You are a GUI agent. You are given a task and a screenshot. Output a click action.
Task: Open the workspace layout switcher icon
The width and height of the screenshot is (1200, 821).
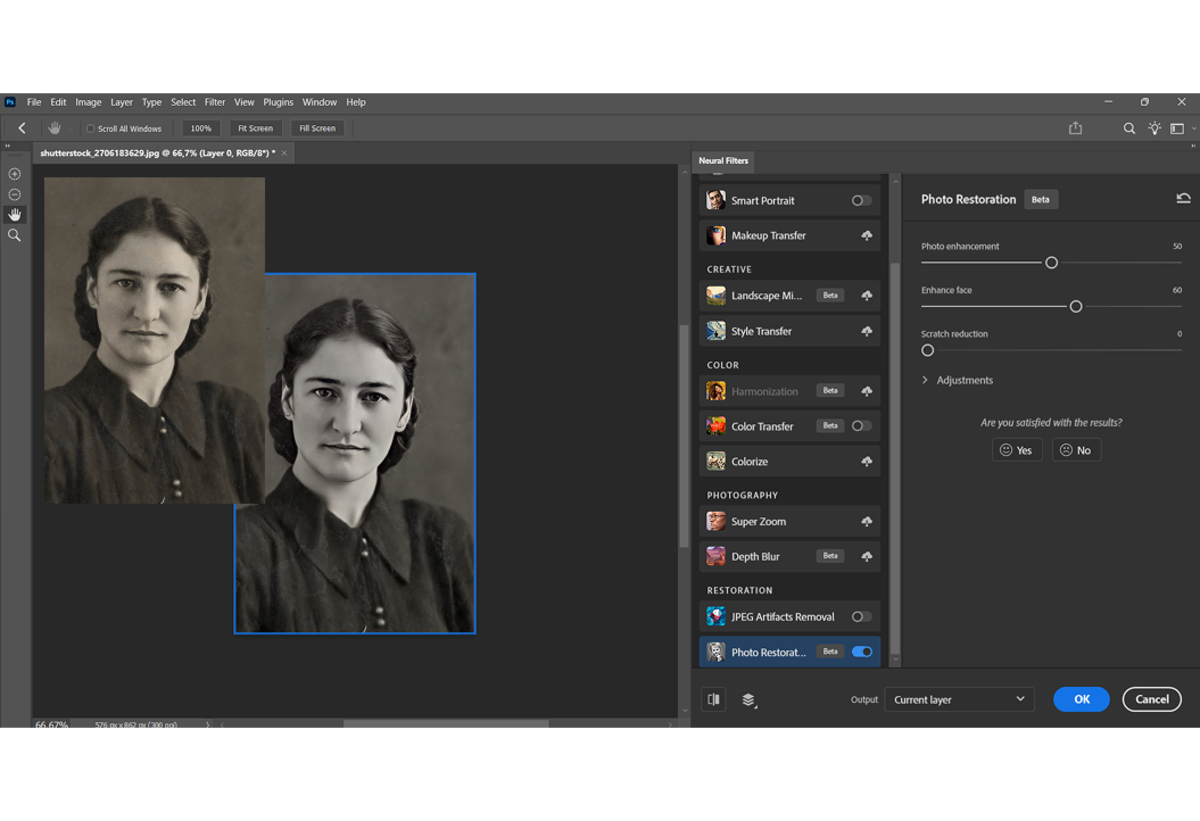[1177, 128]
